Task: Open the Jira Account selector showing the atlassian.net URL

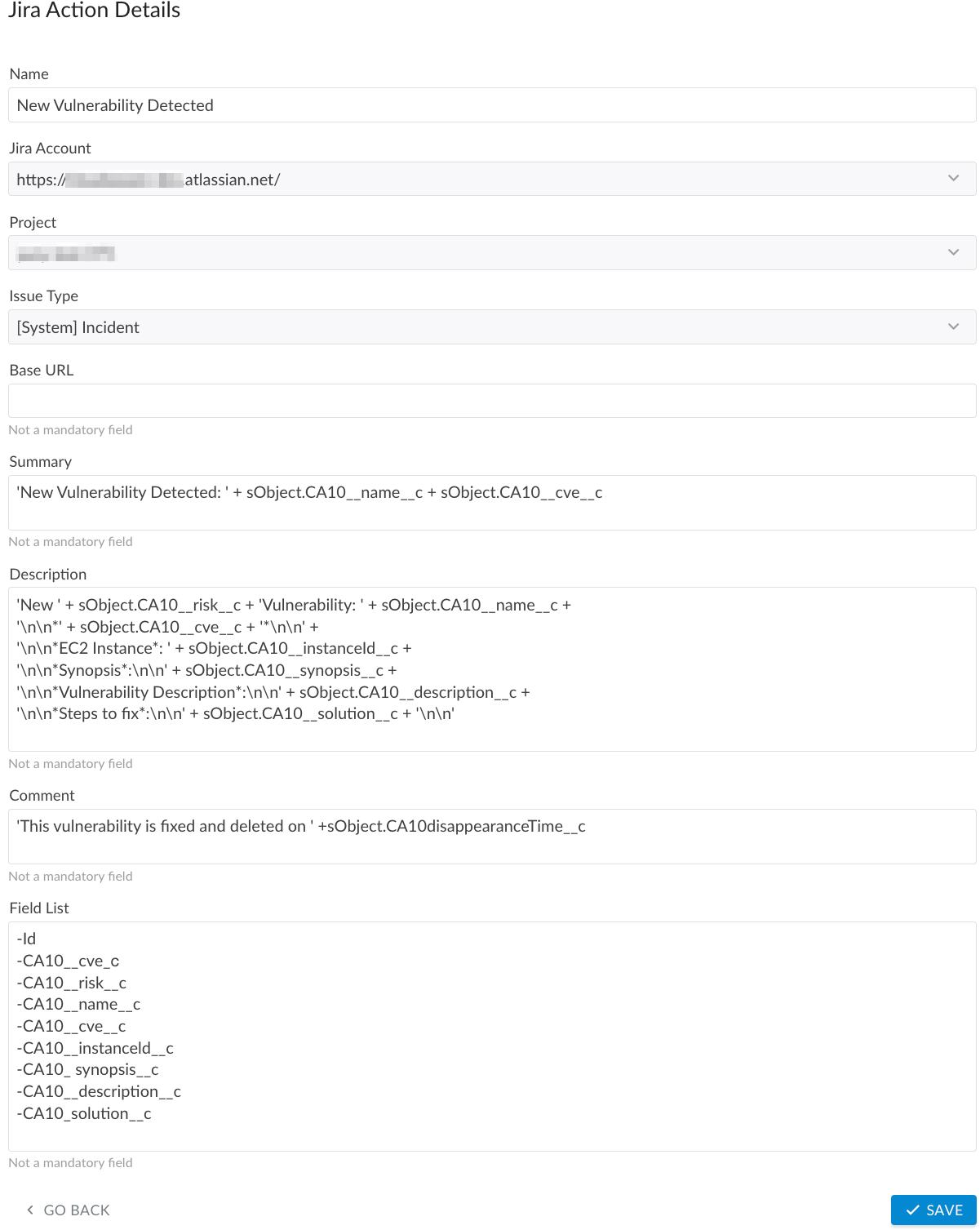Action: [490, 178]
